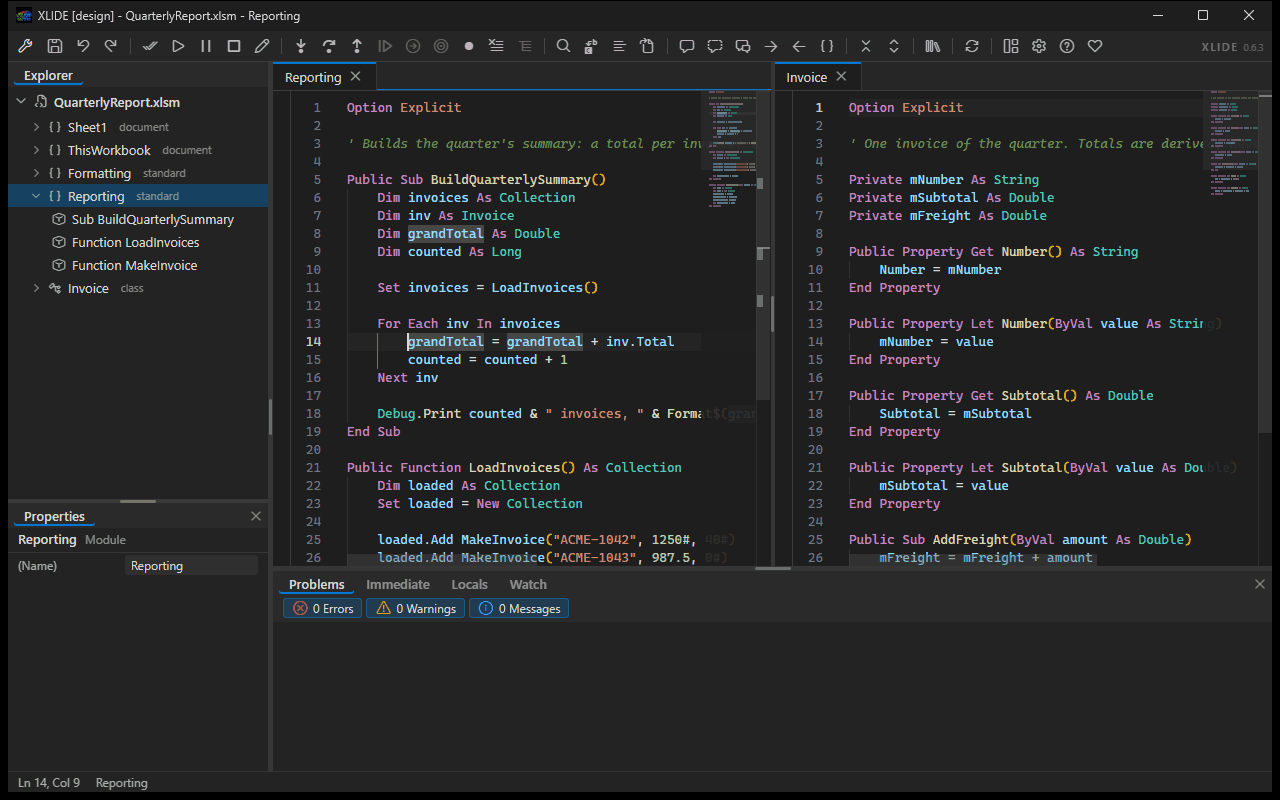Save the project with the floppy disk icon
Image resolution: width=1280 pixels, height=800 pixels.
click(x=54, y=46)
